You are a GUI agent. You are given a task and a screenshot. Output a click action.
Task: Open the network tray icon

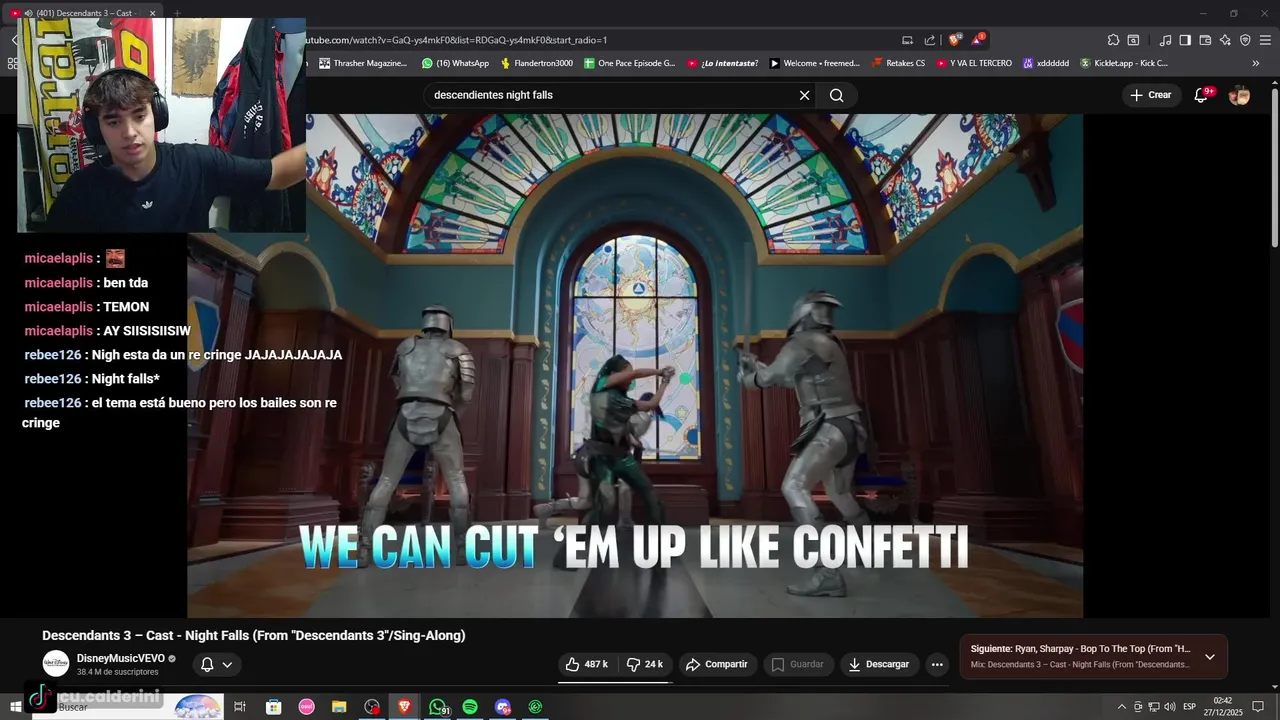point(1154,707)
